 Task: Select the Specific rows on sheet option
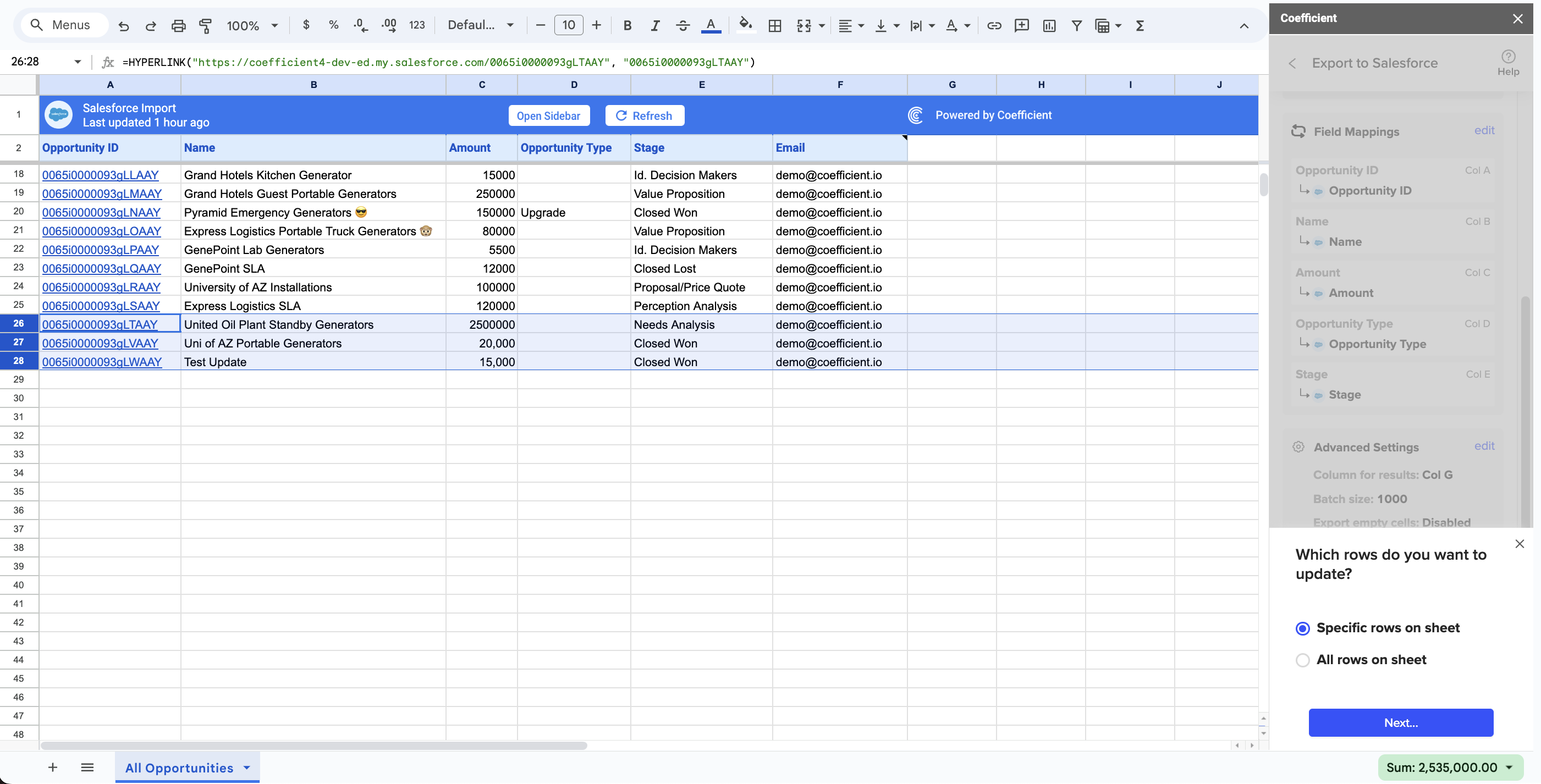(x=1303, y=628)
